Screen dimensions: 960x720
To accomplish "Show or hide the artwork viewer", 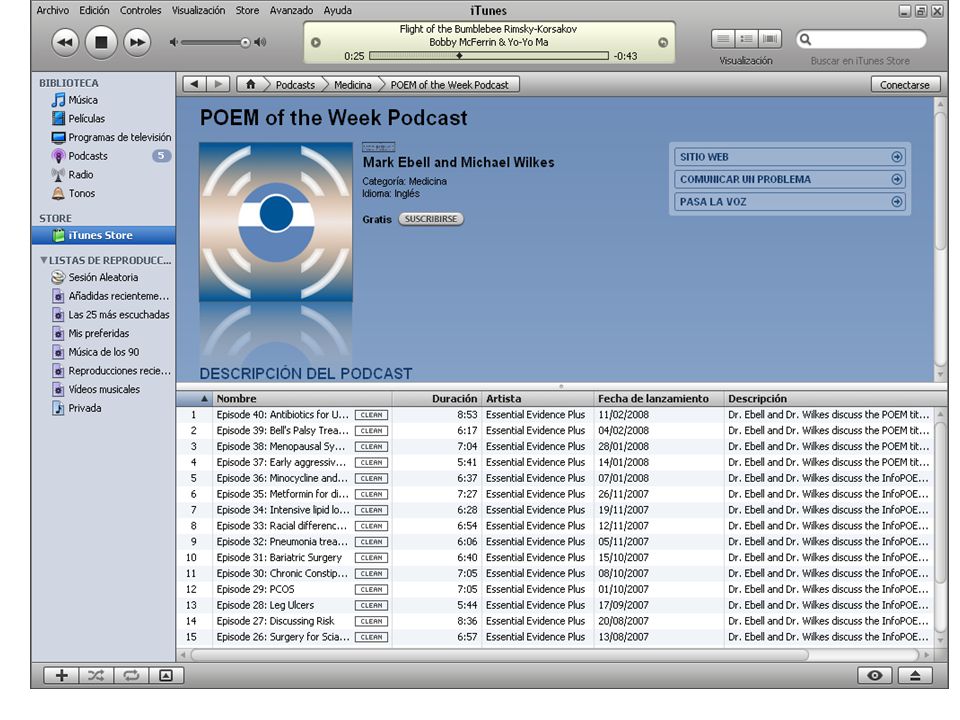I will click(166, 675).
